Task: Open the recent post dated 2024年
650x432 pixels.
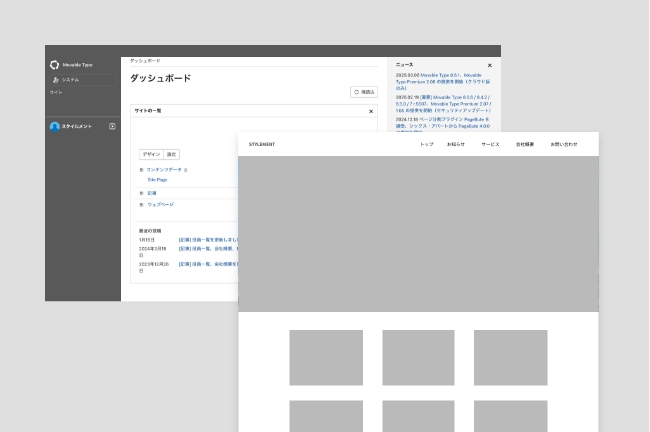Action: point(209,249)
